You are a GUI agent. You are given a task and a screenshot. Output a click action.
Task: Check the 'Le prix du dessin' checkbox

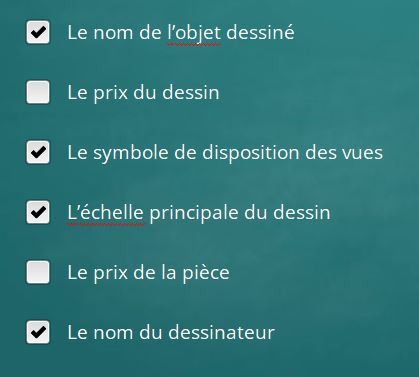38,92
